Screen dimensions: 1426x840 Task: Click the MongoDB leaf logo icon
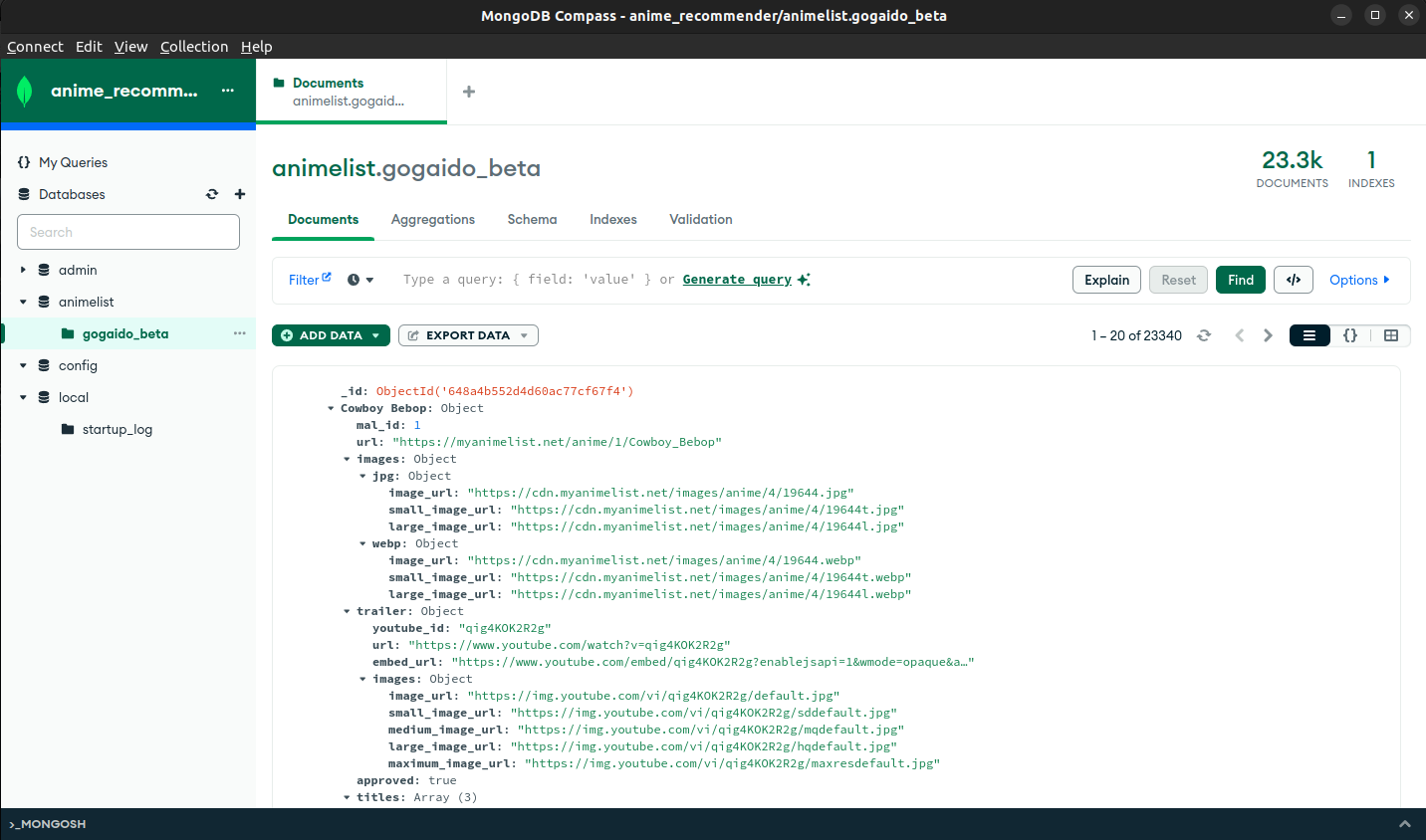pyautogui.click(x=25, y=92)
